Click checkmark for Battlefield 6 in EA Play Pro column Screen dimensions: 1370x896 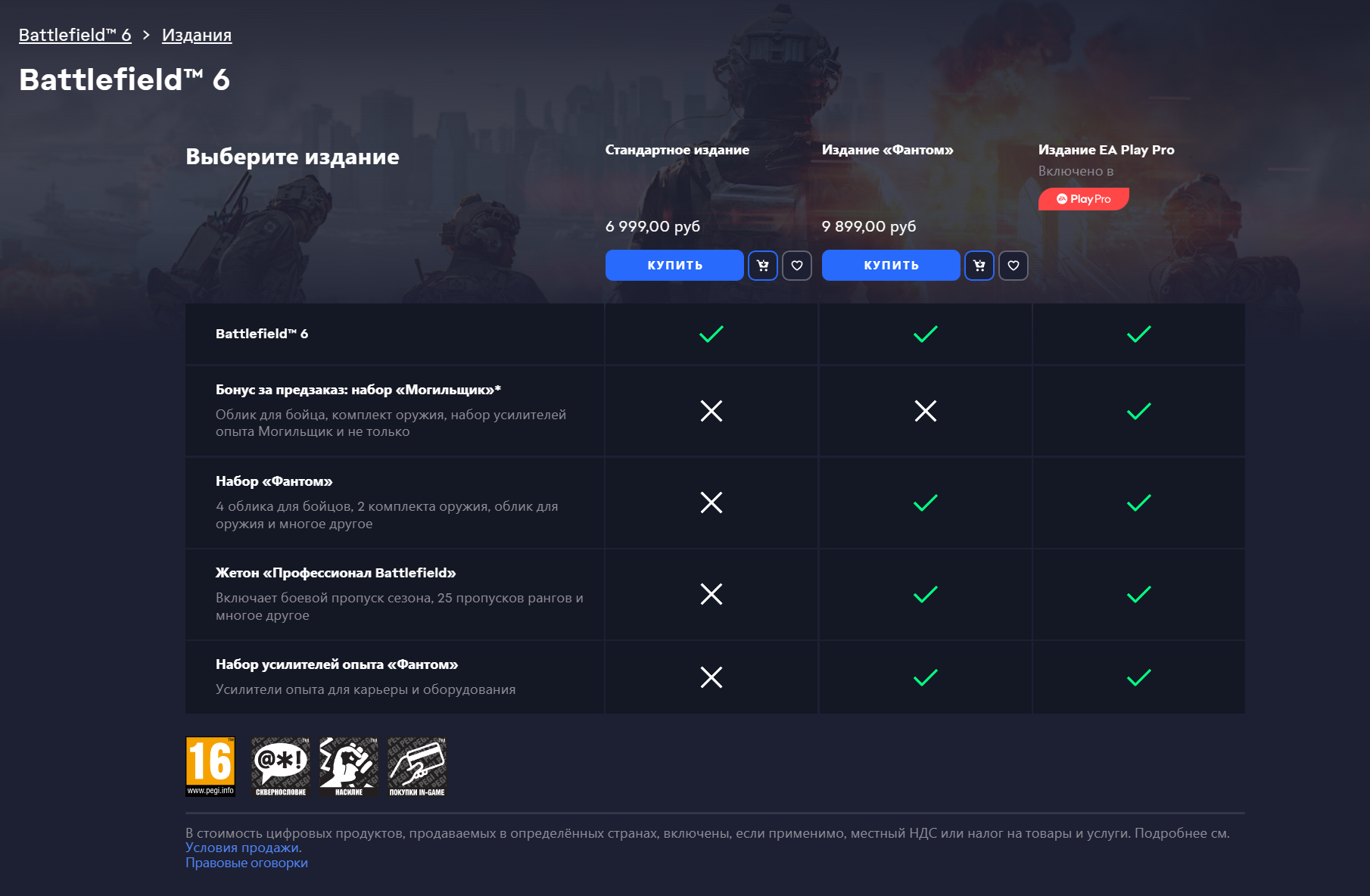pyautogui.click(x=1139, y=334)
